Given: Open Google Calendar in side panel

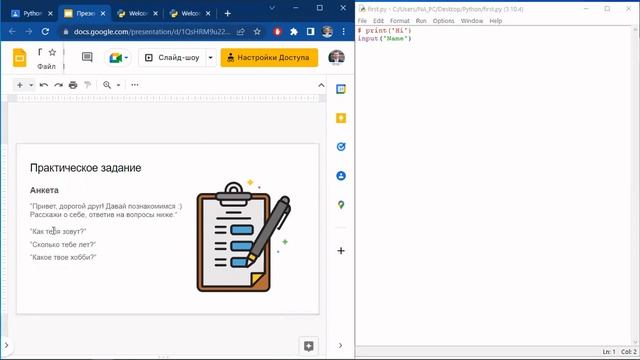Looking at the screenshot, I should [341, 89].
